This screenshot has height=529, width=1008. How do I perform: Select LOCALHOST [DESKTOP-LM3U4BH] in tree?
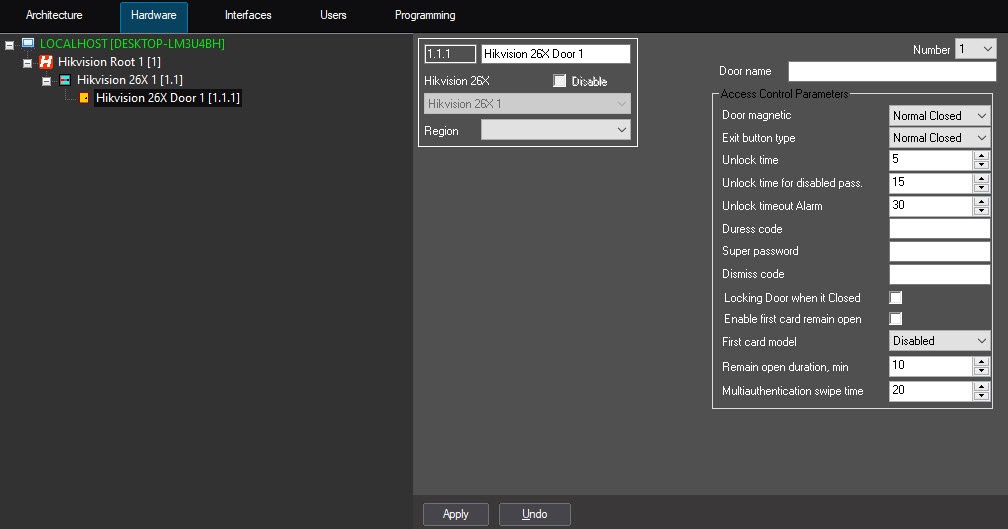coord(132,44)
